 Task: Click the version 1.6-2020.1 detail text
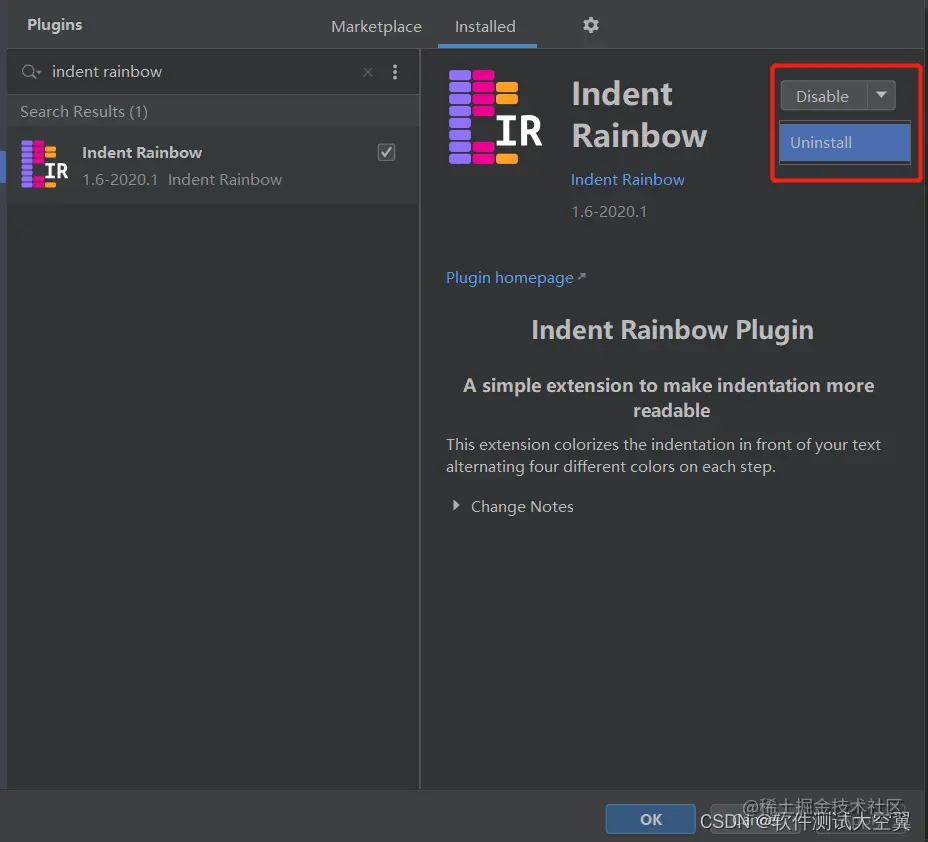(x=609, y=211)
